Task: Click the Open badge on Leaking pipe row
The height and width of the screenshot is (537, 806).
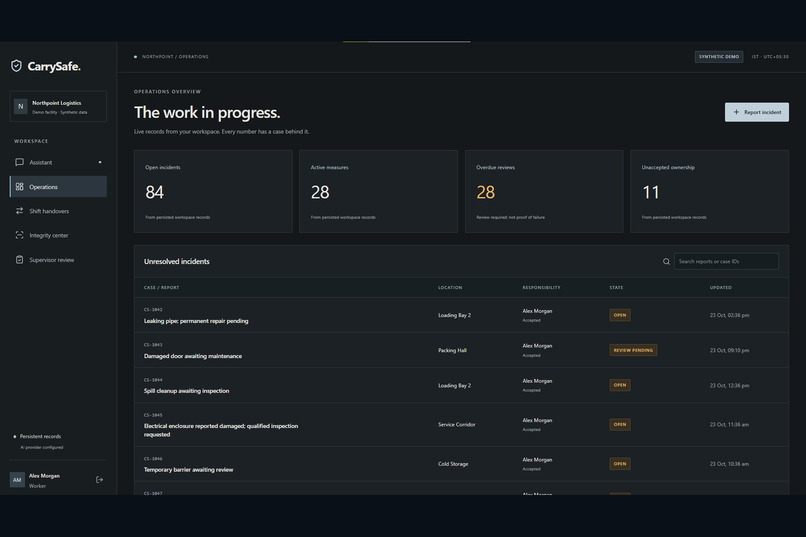Action: click(x=620, y=315)
